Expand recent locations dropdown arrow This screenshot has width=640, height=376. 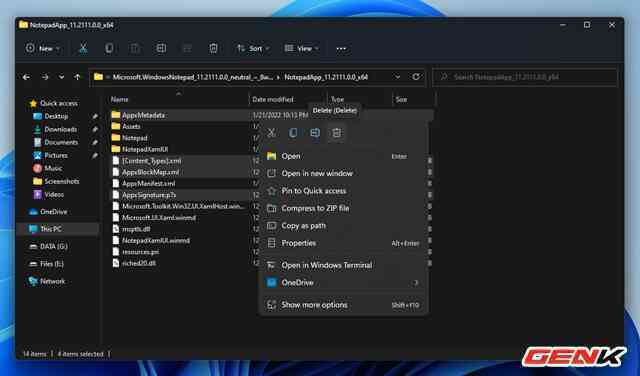(x=61, y=77)
